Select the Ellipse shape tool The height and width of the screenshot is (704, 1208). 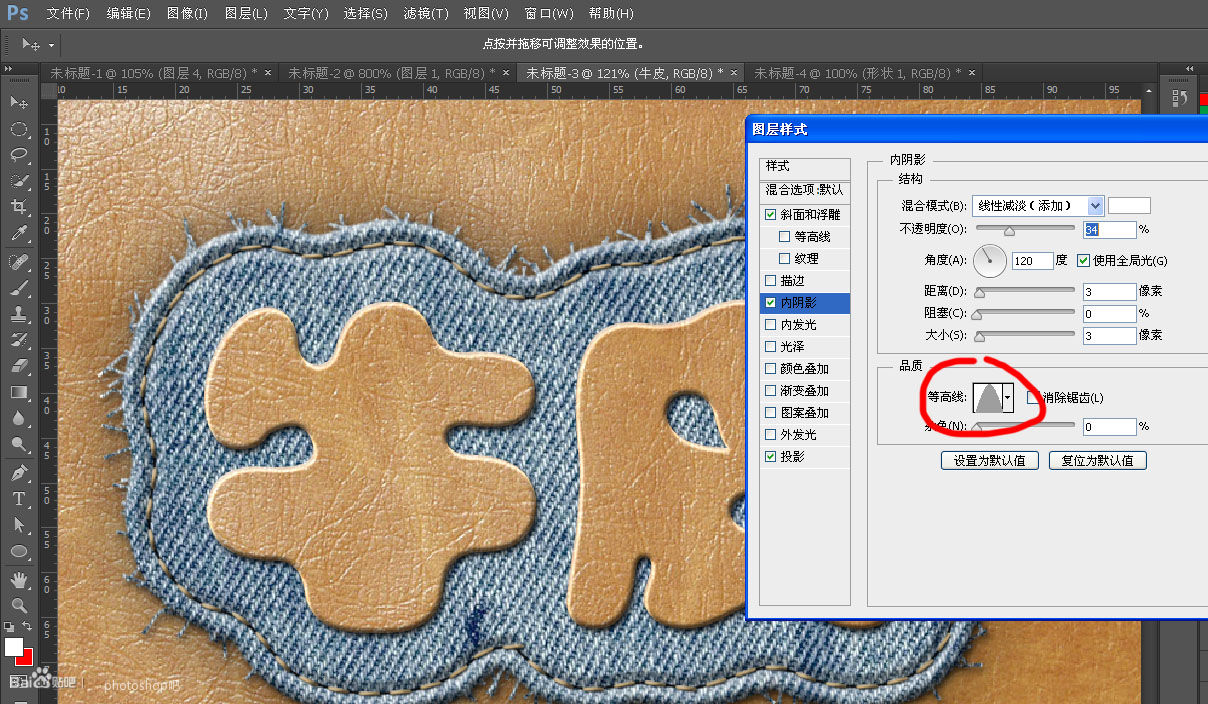click(19, 551)
